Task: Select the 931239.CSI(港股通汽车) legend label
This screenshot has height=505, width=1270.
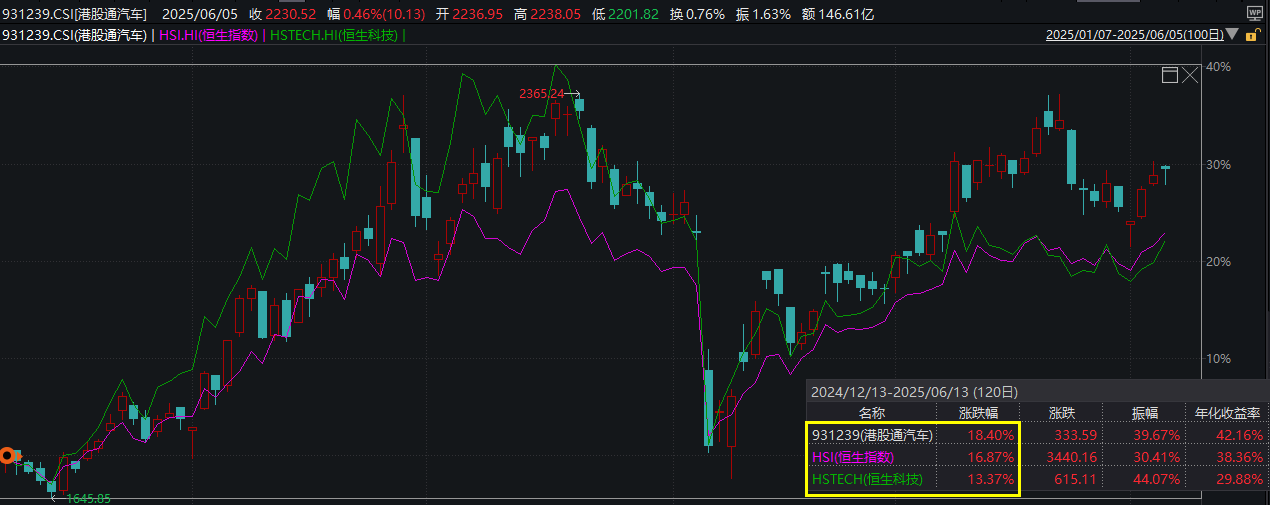Action: [75, 35]
